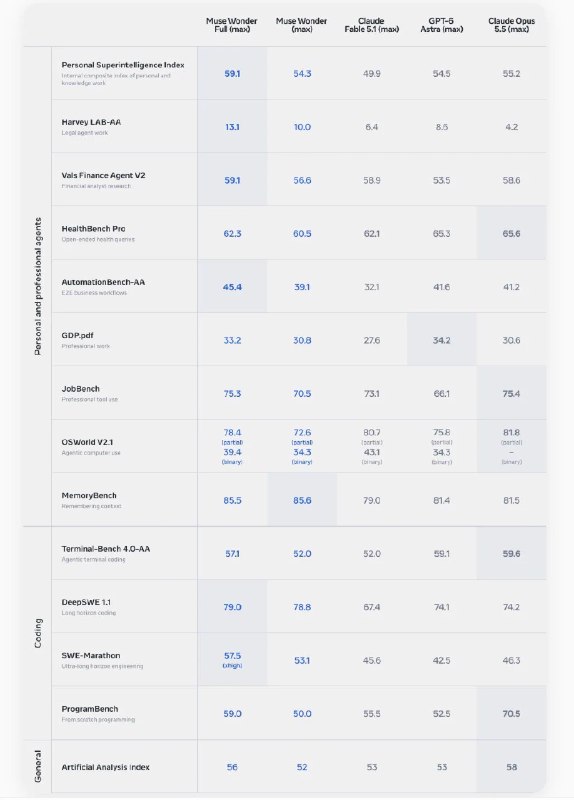Select the Harvey LAB-AA benchmark name
This screenshot has height=800, width=574.
(91, 122)
